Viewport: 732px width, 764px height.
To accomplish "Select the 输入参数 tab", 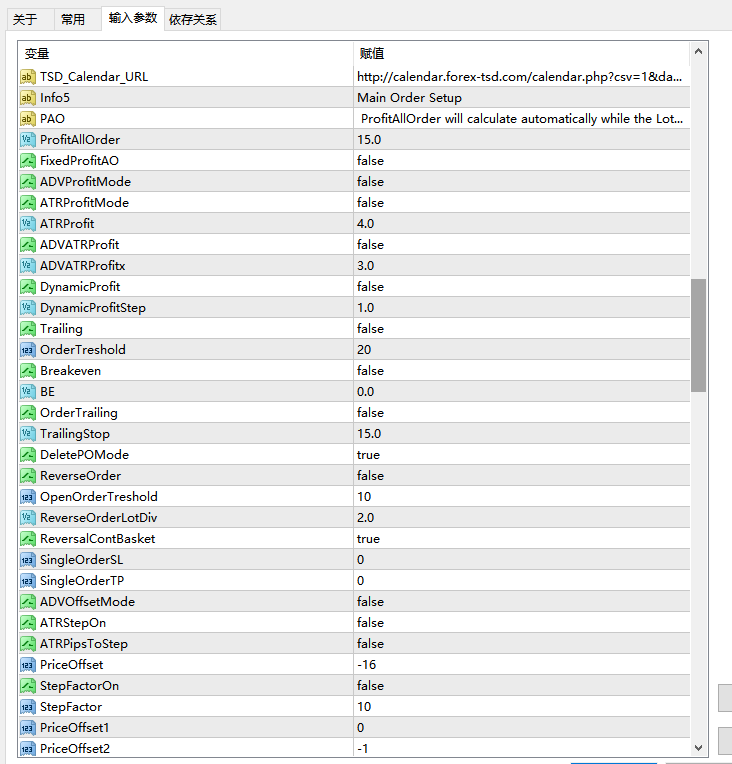I will [133, 18].
